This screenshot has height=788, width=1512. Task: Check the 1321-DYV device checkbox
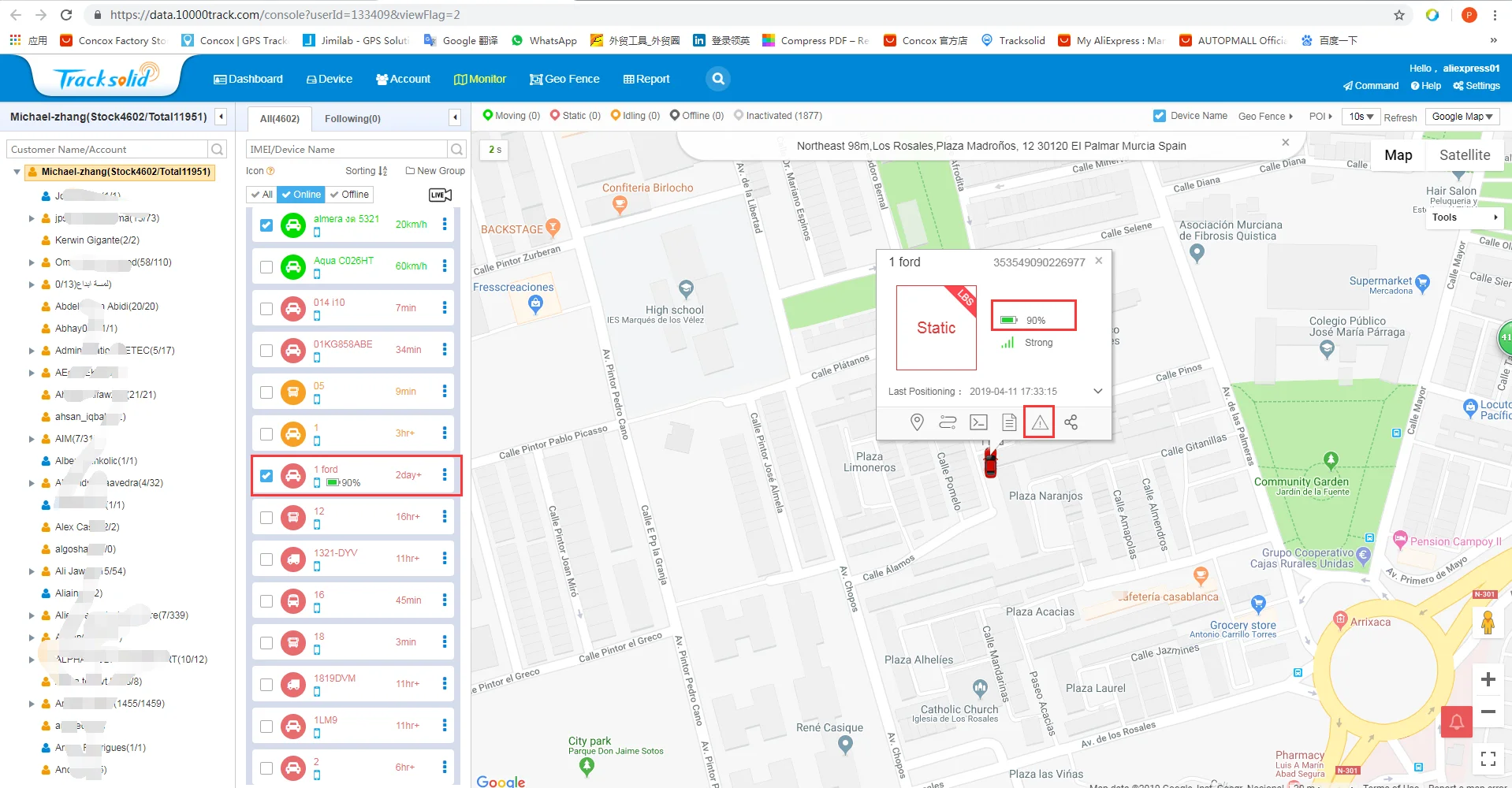pyautogui.click(x=266, y=559)
